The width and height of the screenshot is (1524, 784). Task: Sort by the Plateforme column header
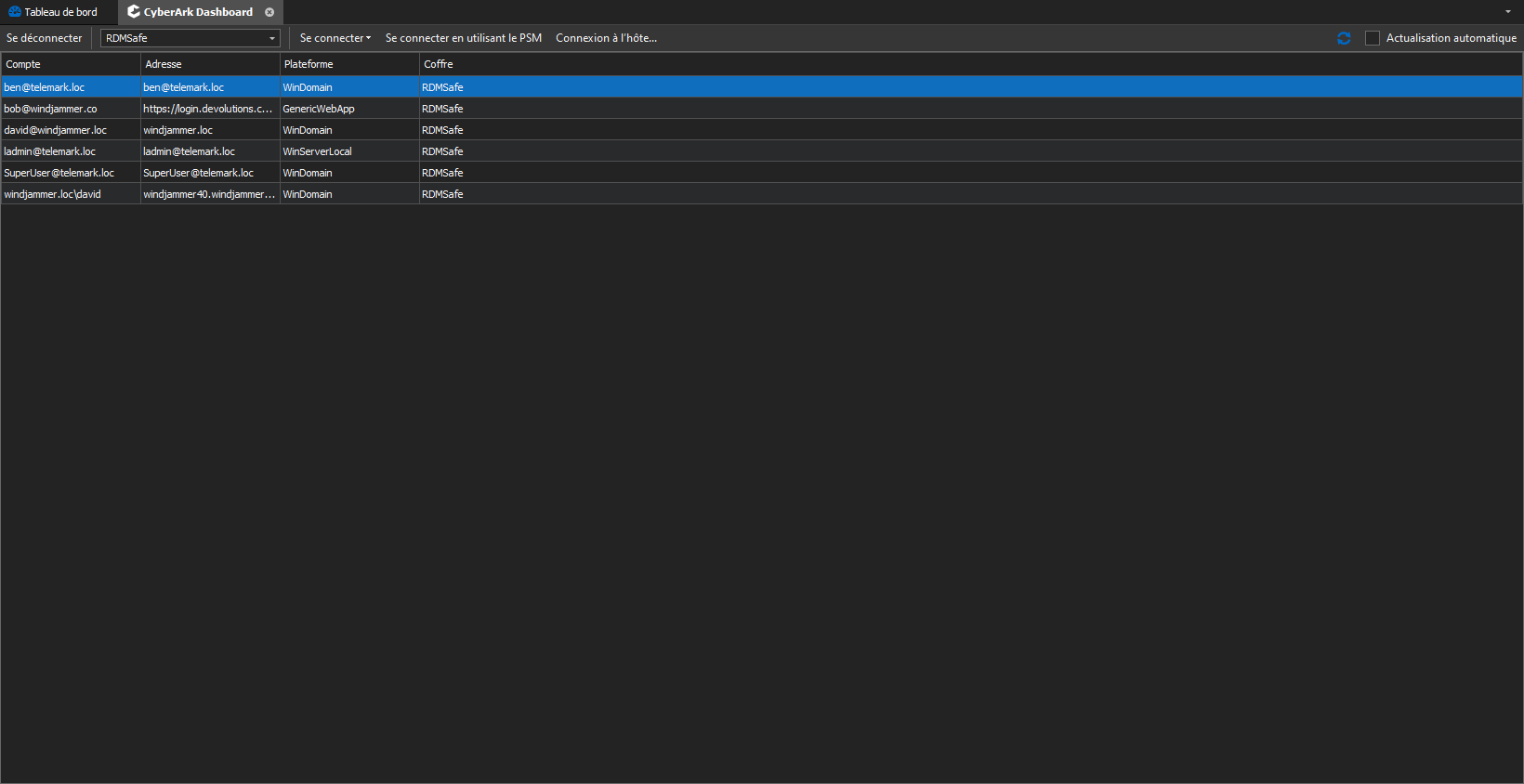pos(348,64)
